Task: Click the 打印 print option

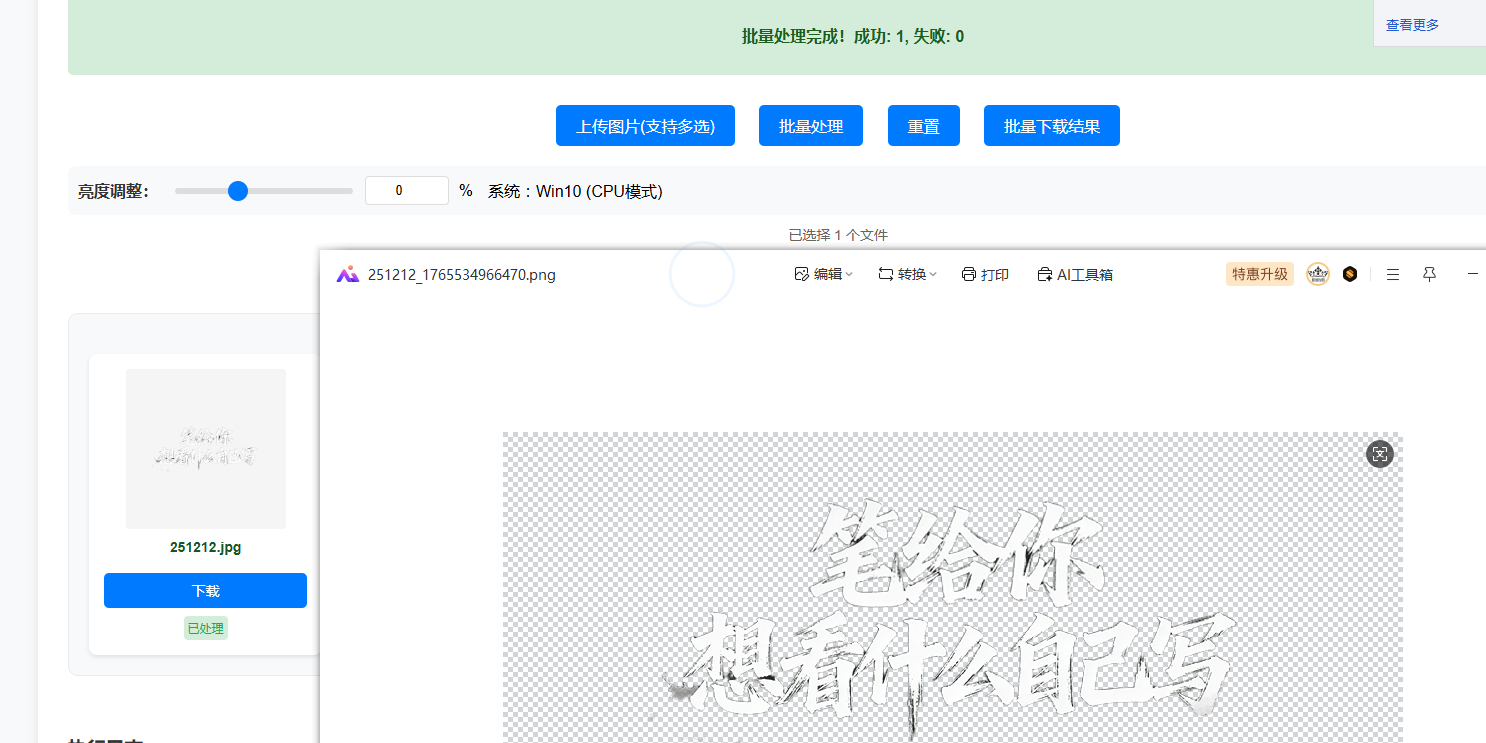Action: [985, 274]
